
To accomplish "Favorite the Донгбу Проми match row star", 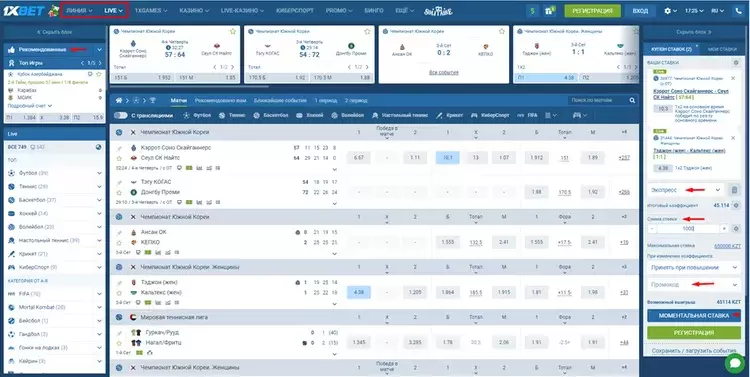I will (x=120, y=192).
